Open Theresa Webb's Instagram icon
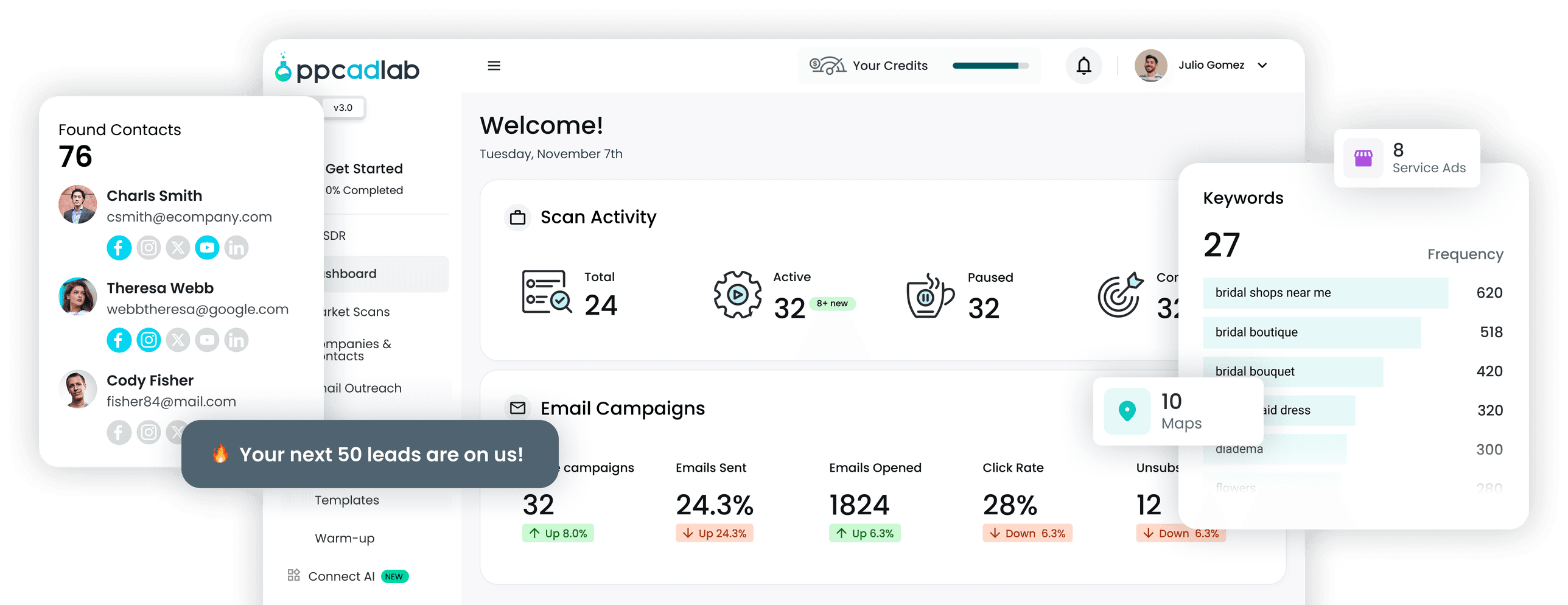The image size is (1568, 605). tap(149, 340)
